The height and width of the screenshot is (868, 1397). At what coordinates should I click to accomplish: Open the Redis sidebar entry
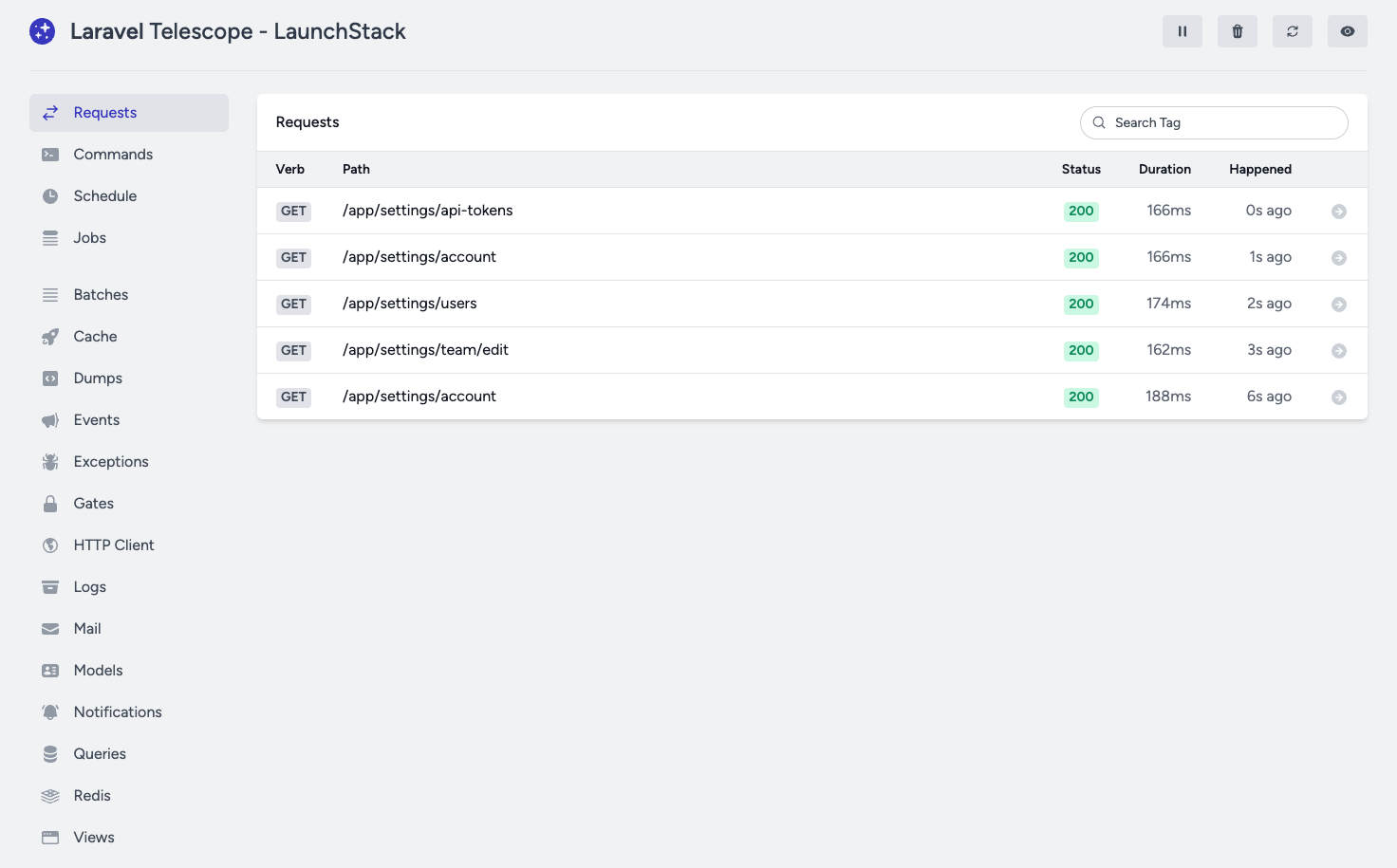click(x=92, y=796)
